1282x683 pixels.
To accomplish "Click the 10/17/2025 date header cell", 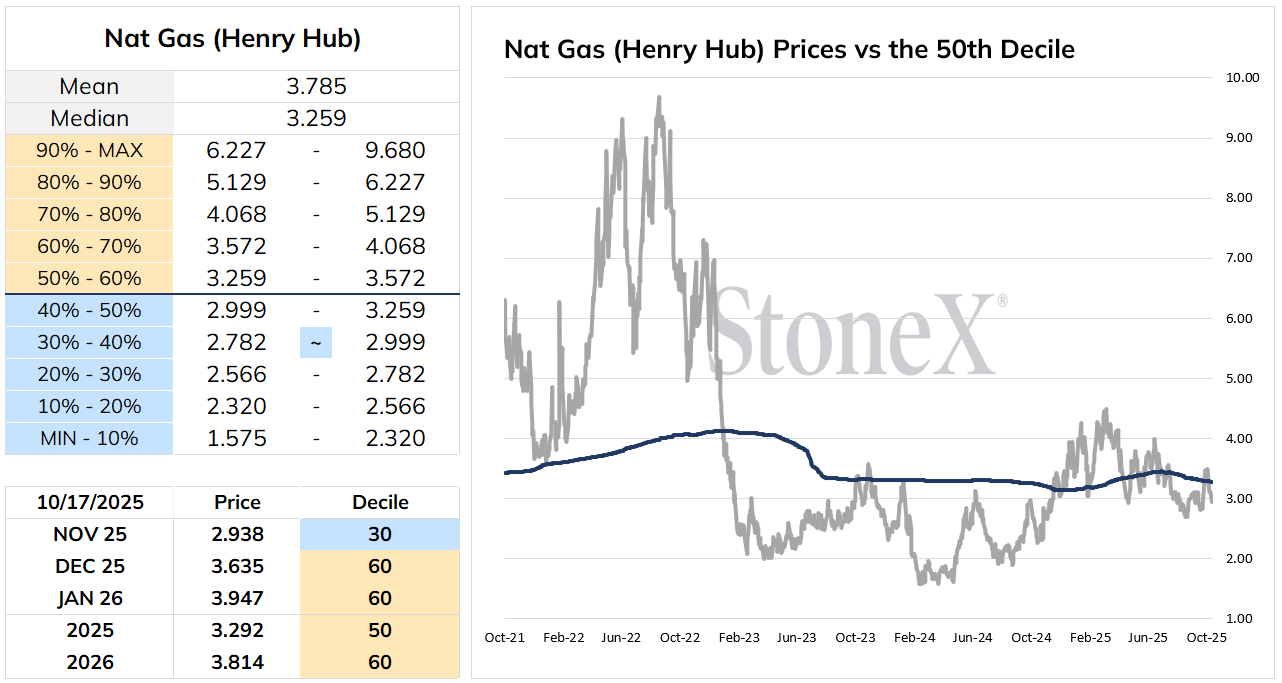I will click(90, 502).
